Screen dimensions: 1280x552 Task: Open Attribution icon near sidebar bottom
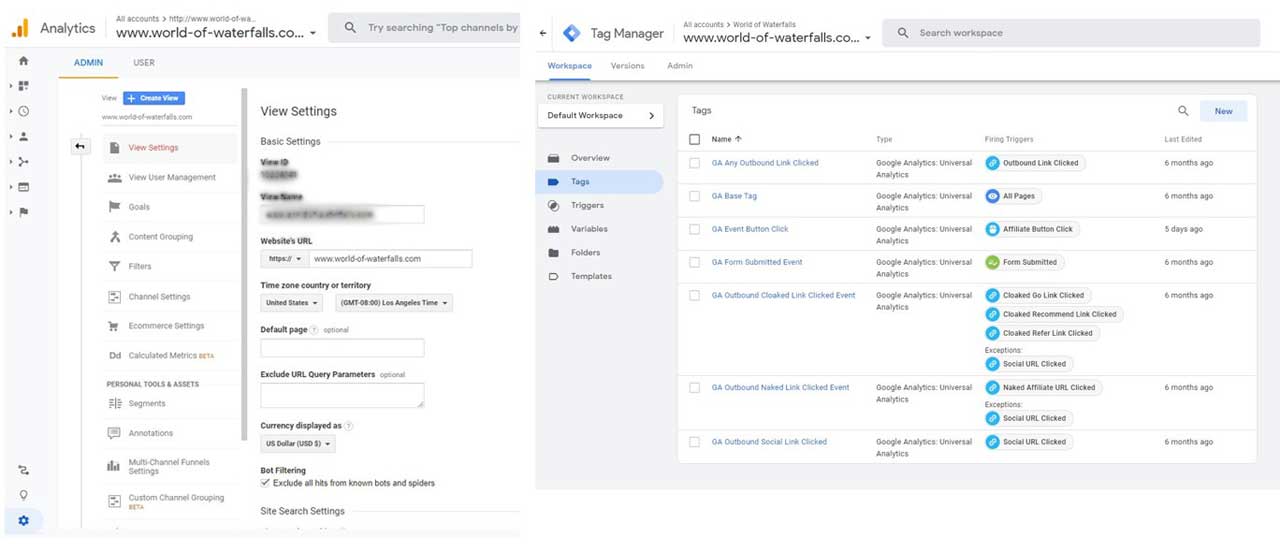24,469
